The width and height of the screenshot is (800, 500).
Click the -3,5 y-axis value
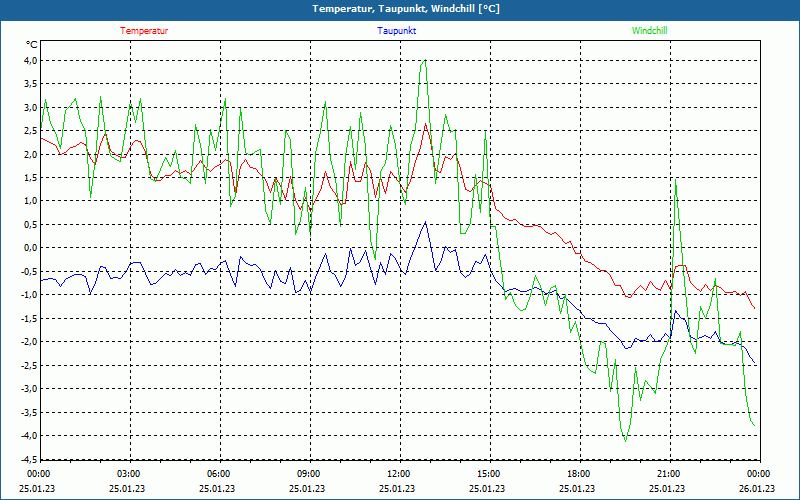(30, 412)
